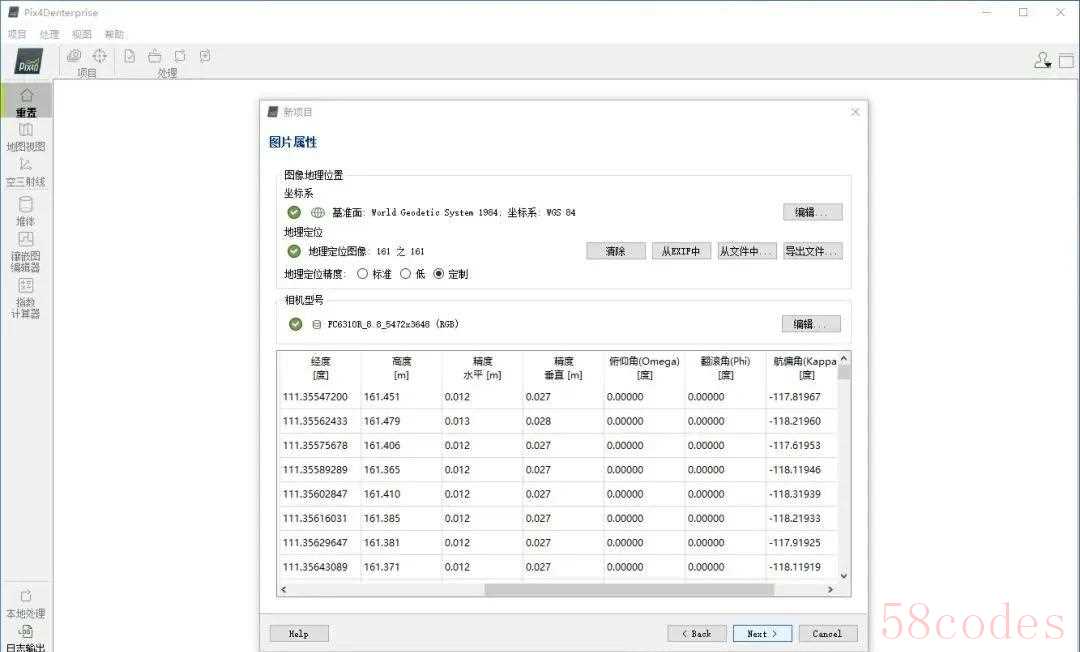Viewport: 1080px width, 652px height.
Task: Click the panel layout icon beside user account
Action: click(x=1066, y=61)
